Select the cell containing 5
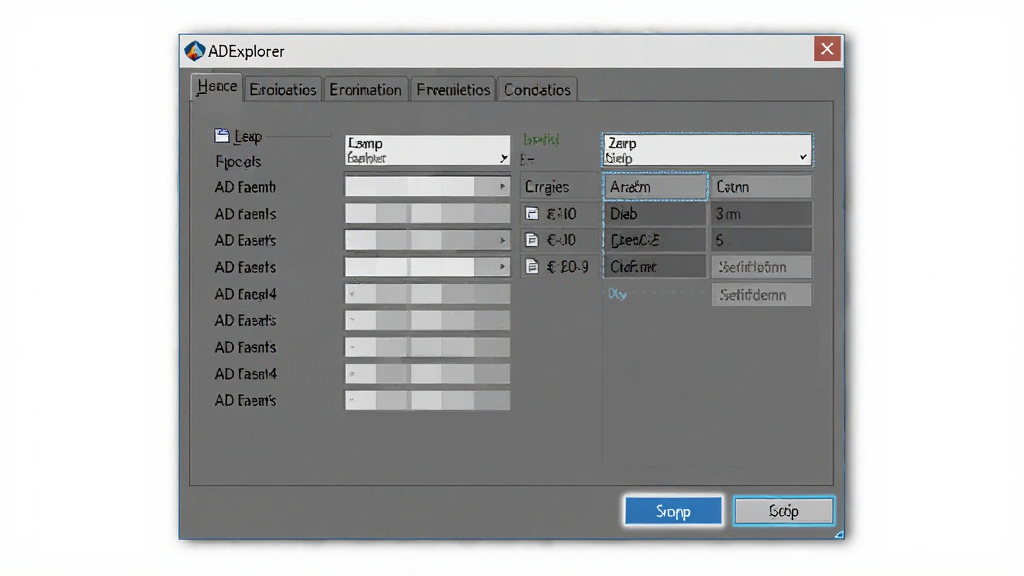The image size is (1024, 576). tap(761, 240)
